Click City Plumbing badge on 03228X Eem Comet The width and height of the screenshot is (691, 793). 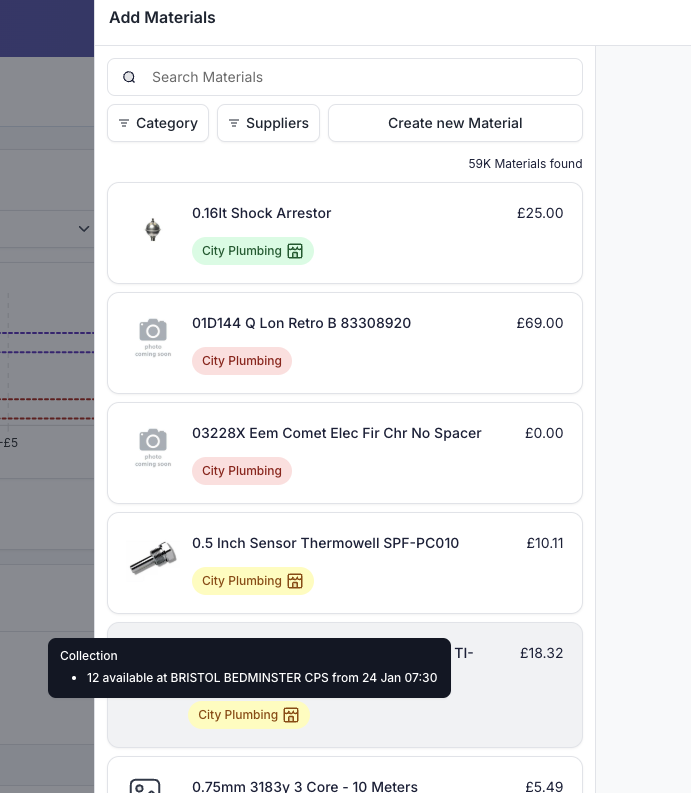pos(242,471)
